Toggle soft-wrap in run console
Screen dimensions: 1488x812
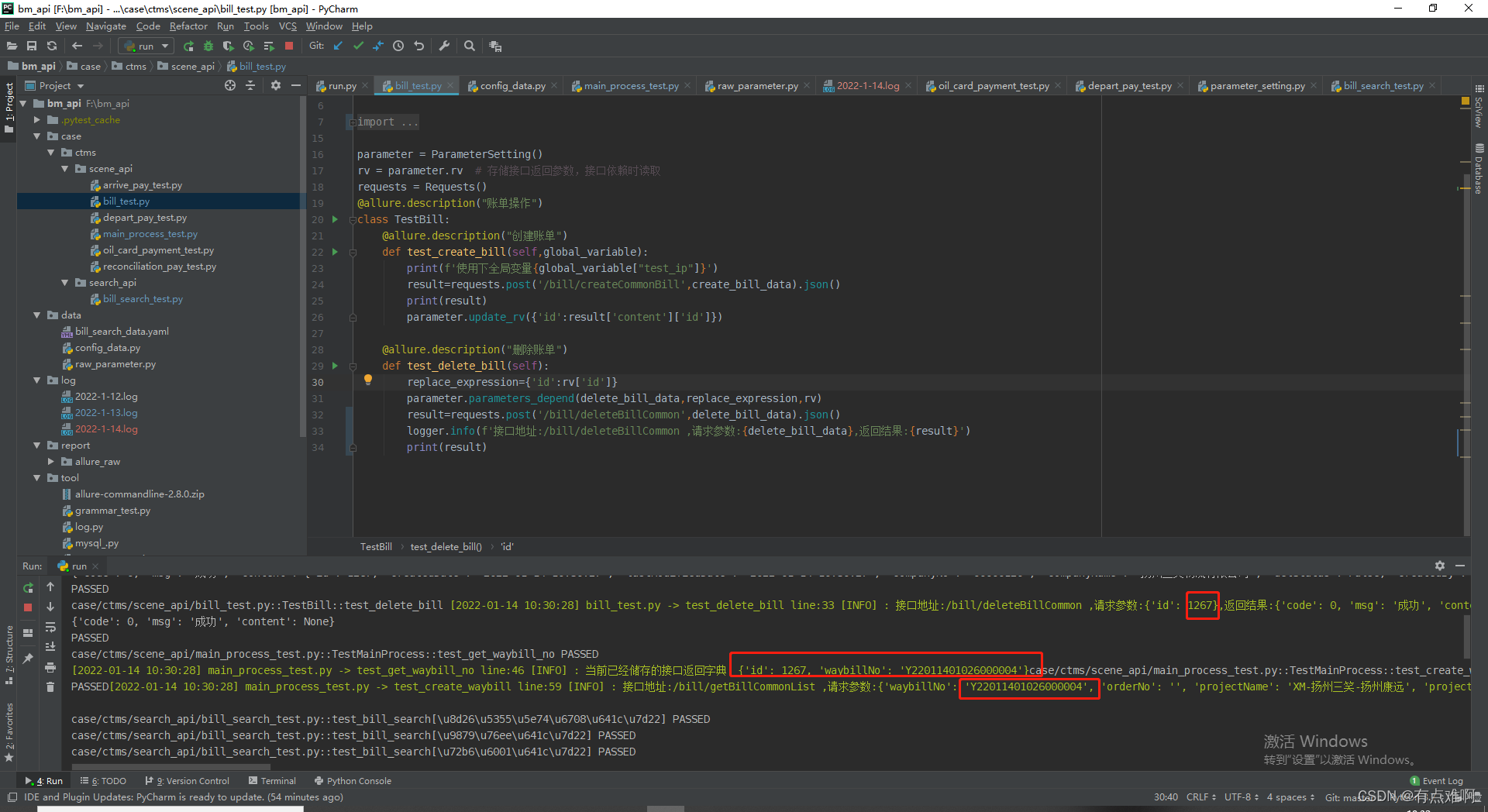point(50,627)
